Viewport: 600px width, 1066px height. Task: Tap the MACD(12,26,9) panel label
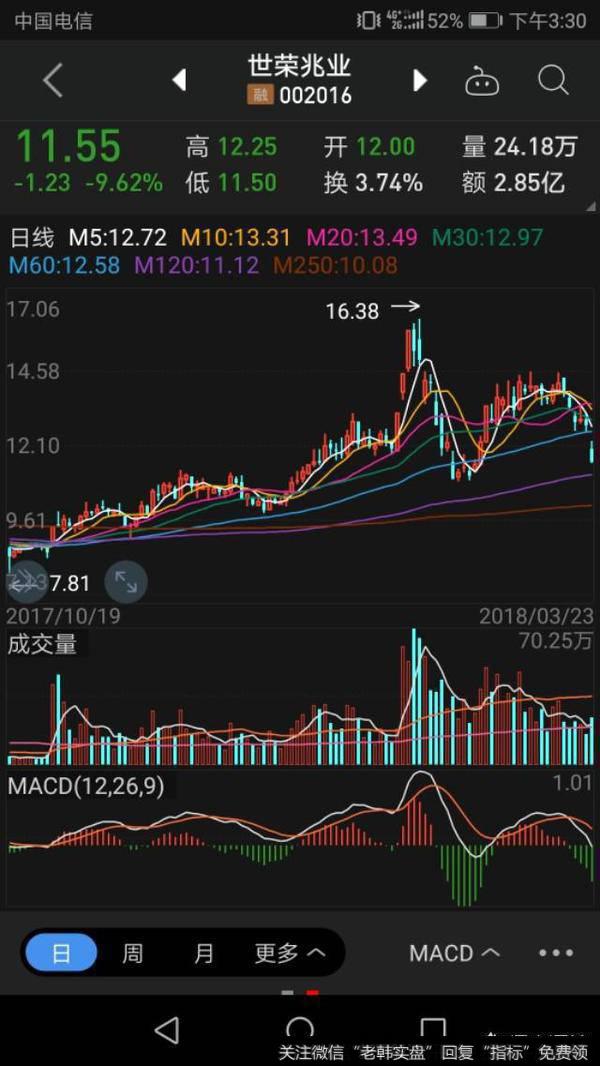tap(86, 785)
